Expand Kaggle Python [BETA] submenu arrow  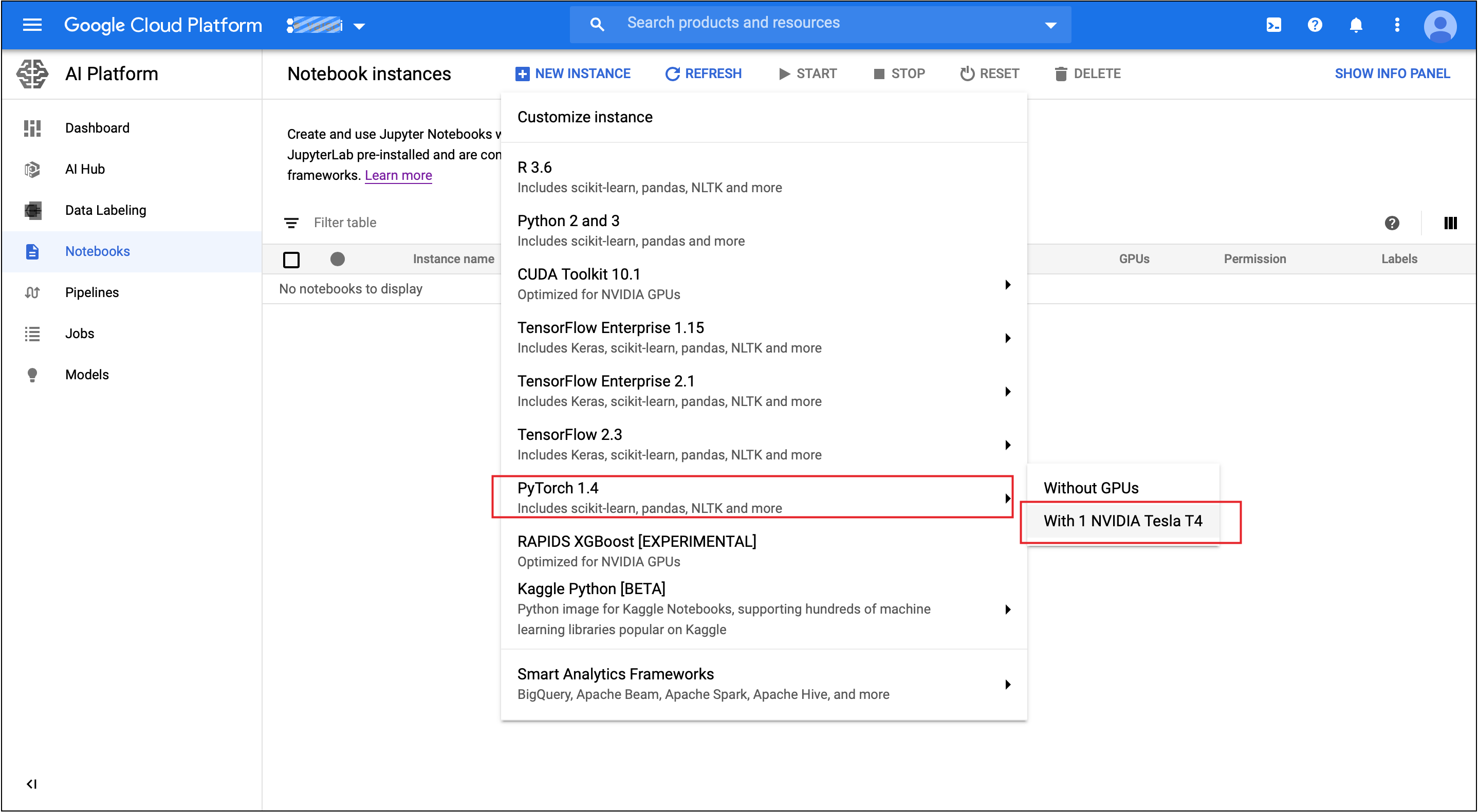pyautogui.click(x=1008, y=610)
